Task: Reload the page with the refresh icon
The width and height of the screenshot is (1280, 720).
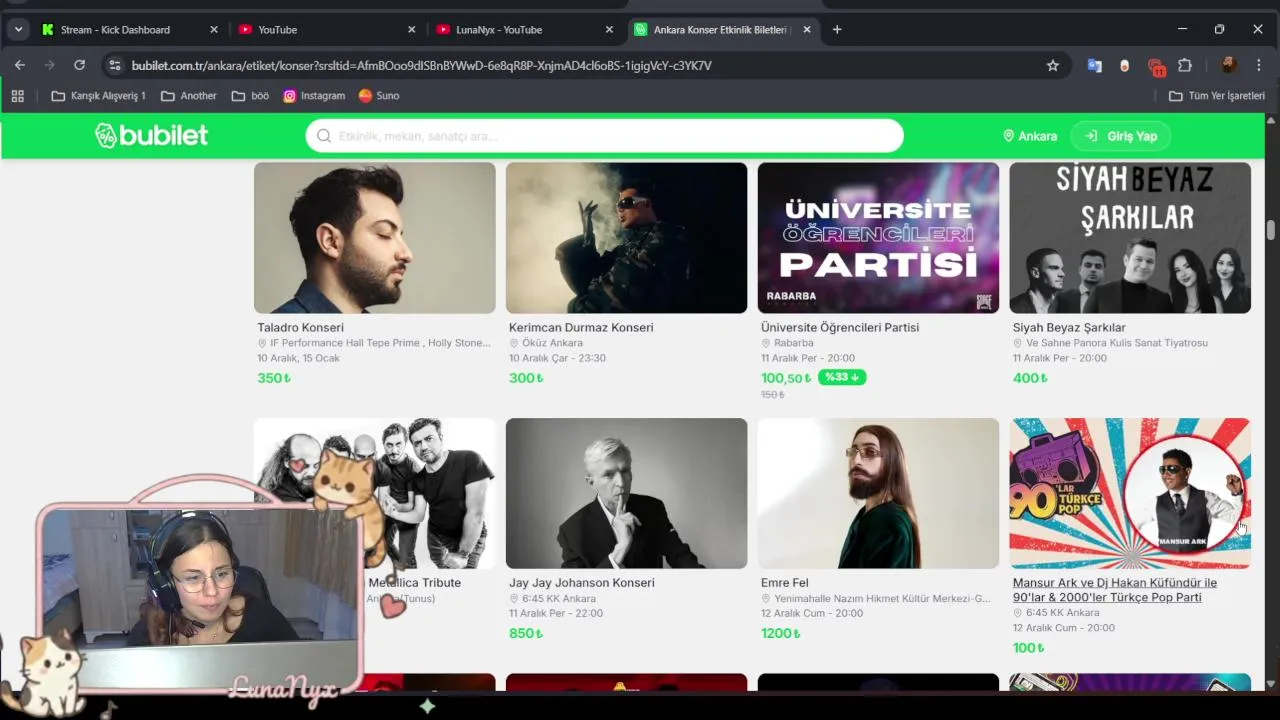Action: tap(79, 65)
